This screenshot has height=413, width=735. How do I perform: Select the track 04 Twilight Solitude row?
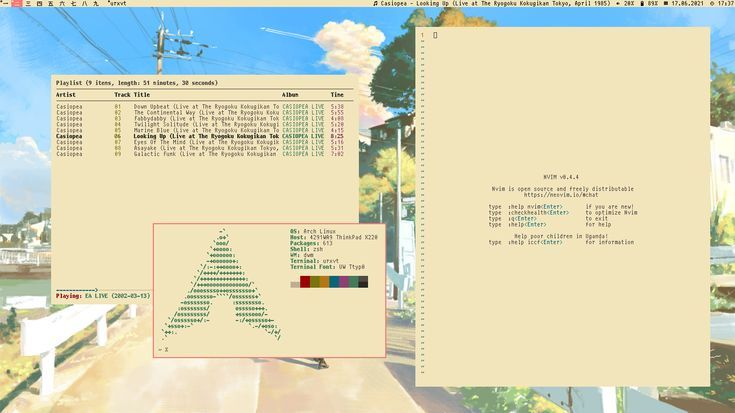coord(200,125)
